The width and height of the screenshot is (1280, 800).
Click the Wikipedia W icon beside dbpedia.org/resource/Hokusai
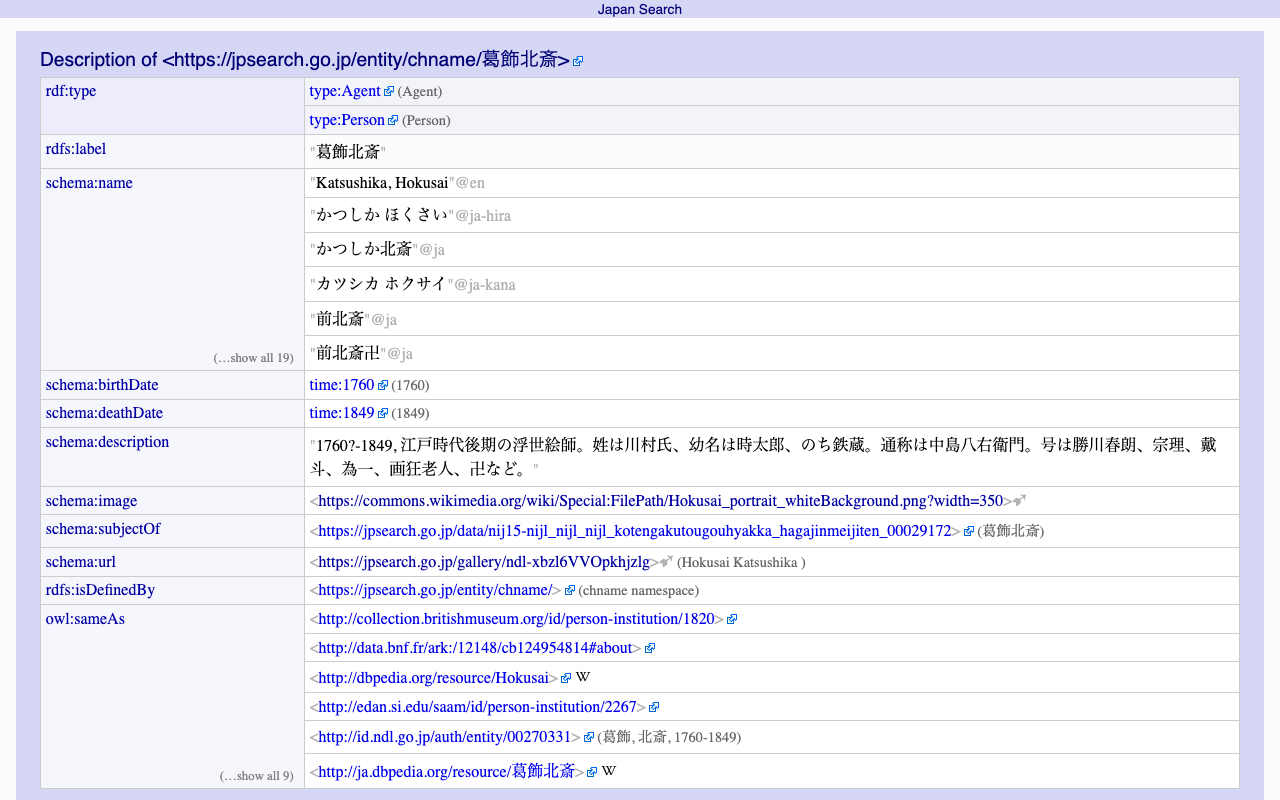[582, 676]
